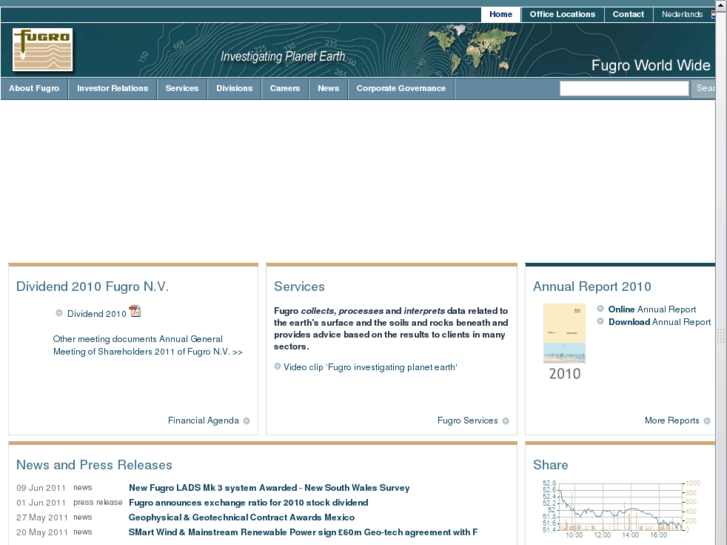727x545 pixels.
Task: Click the bullet icon beside Fugro Services
Action: [505, 421]
